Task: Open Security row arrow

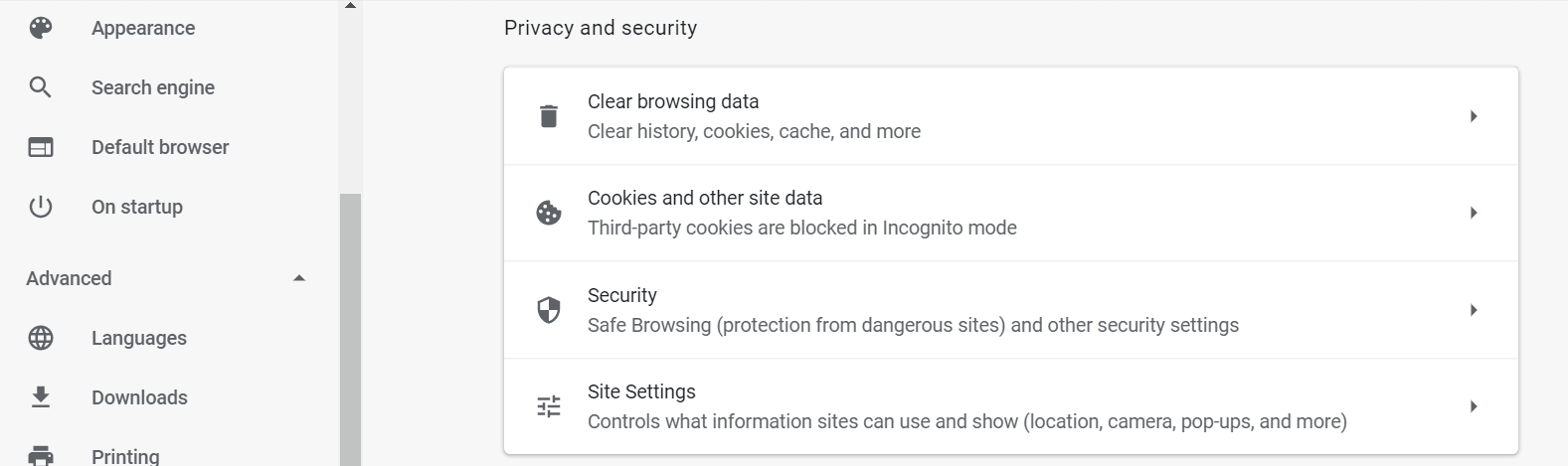Action: 1474,310
